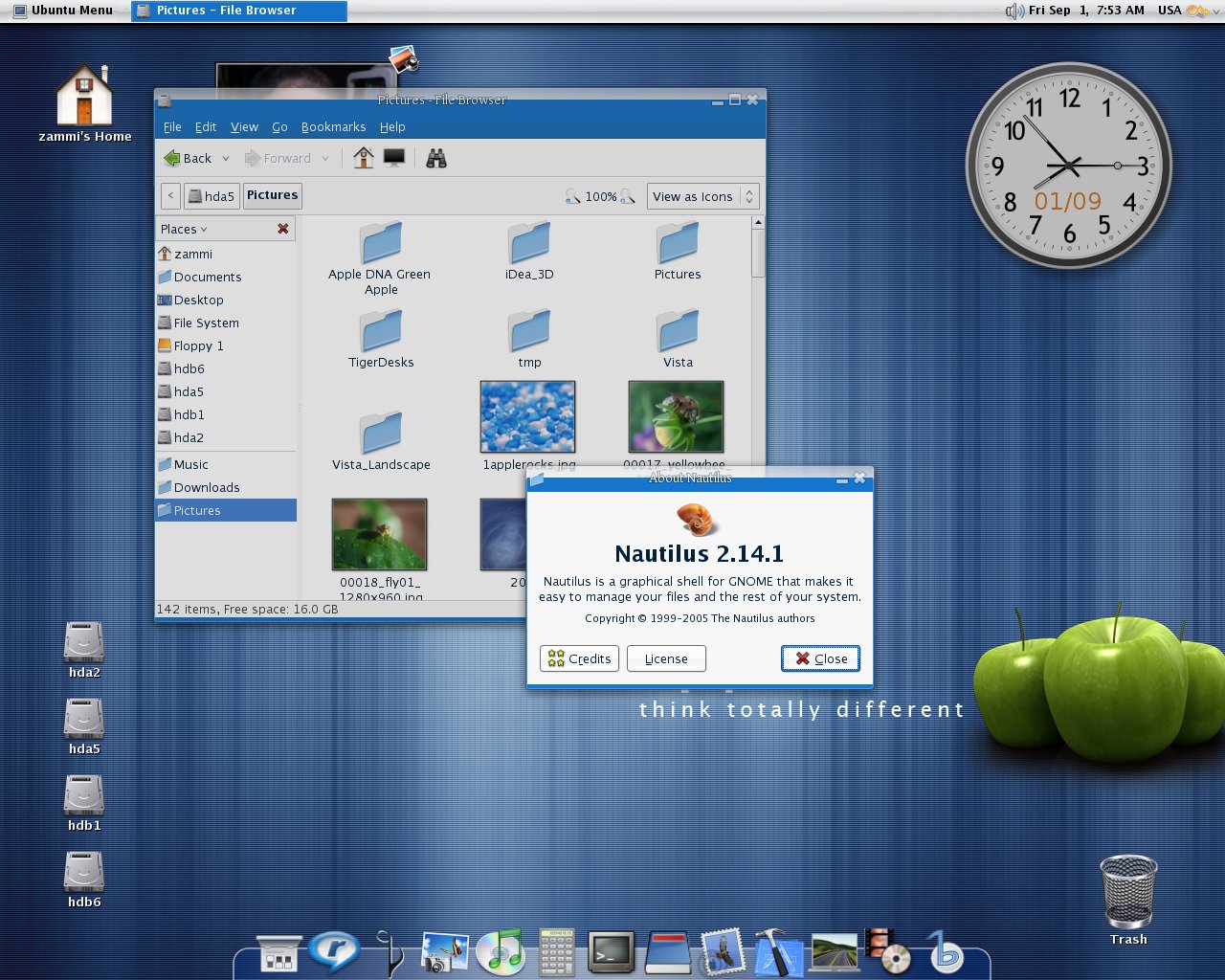The image size is (1225, 980).
Task: Zoom in with the right magnifier icon
Action: pos(628,196)
